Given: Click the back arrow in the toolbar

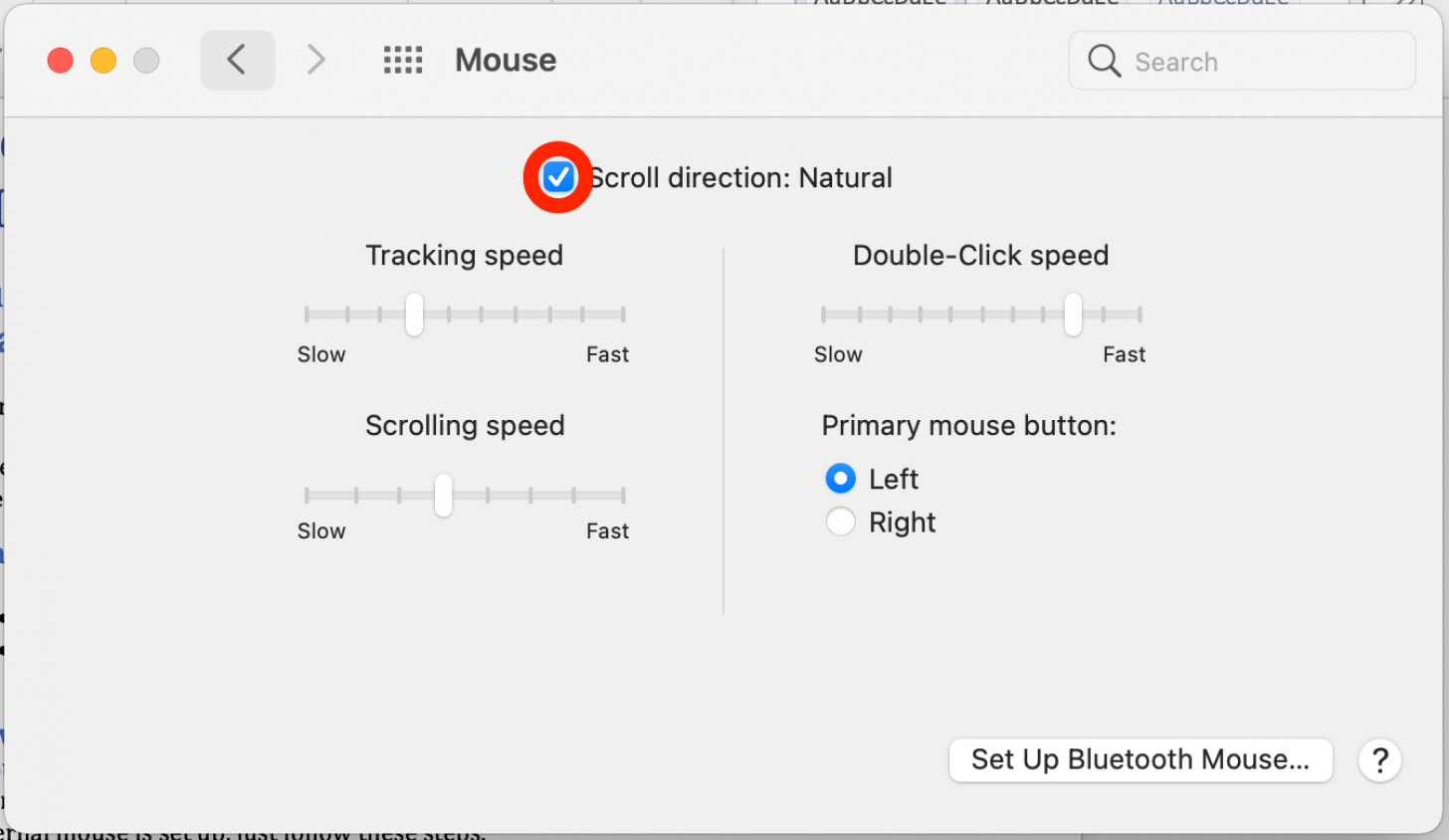Looking at the screenshot, I should [x=237, y=60].
